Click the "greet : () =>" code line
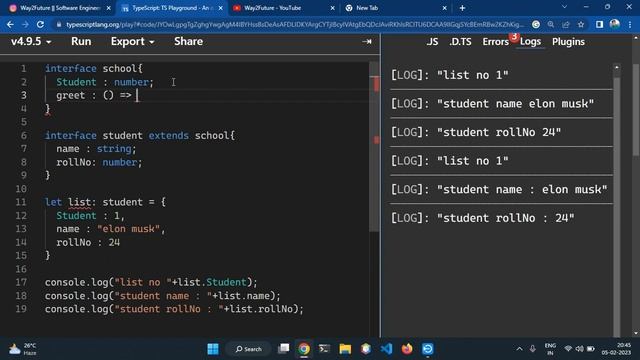640x360 pixels. click(x=94, y=96)
